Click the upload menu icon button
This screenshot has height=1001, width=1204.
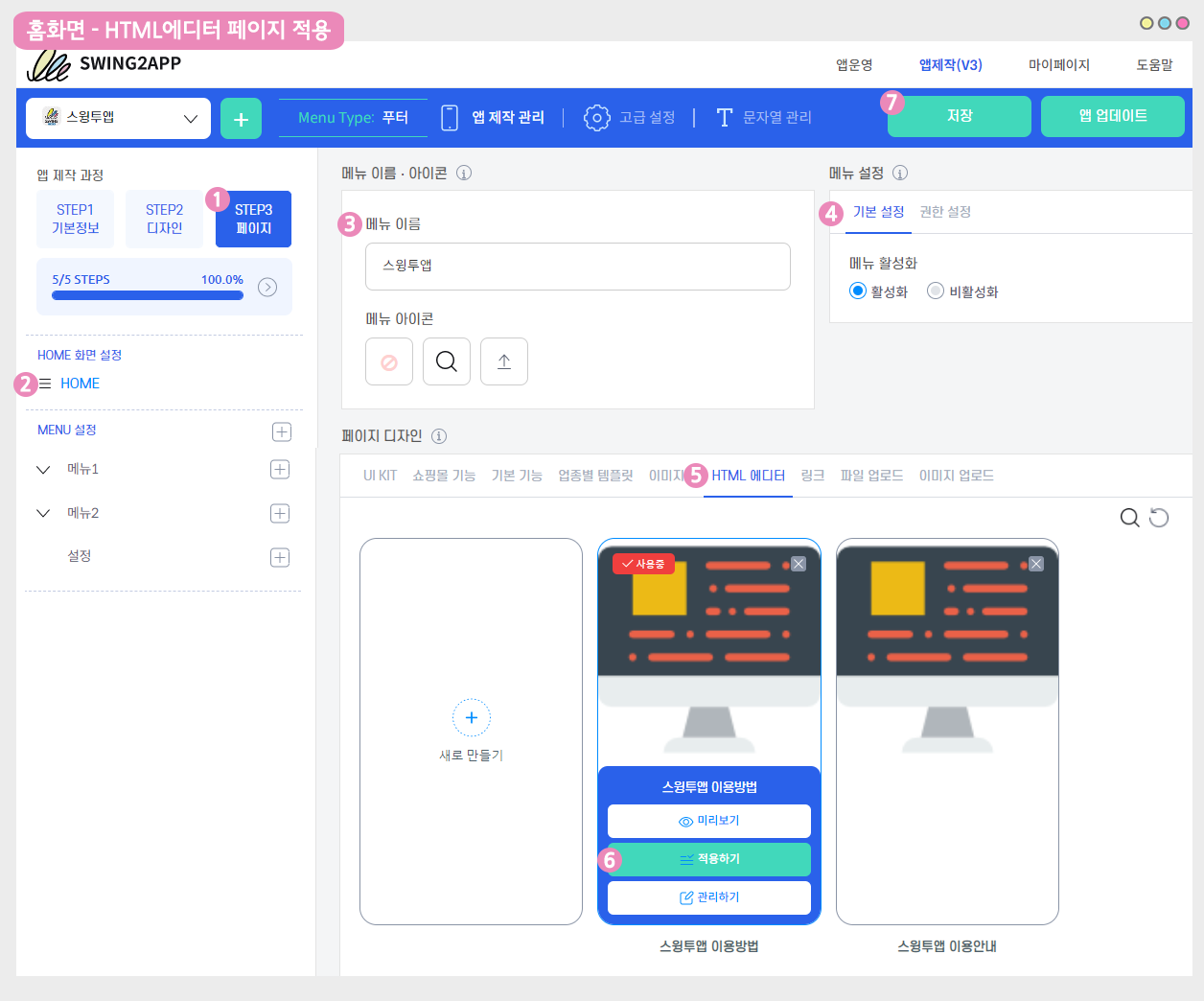pyautogui.click(x=504, y=361)
